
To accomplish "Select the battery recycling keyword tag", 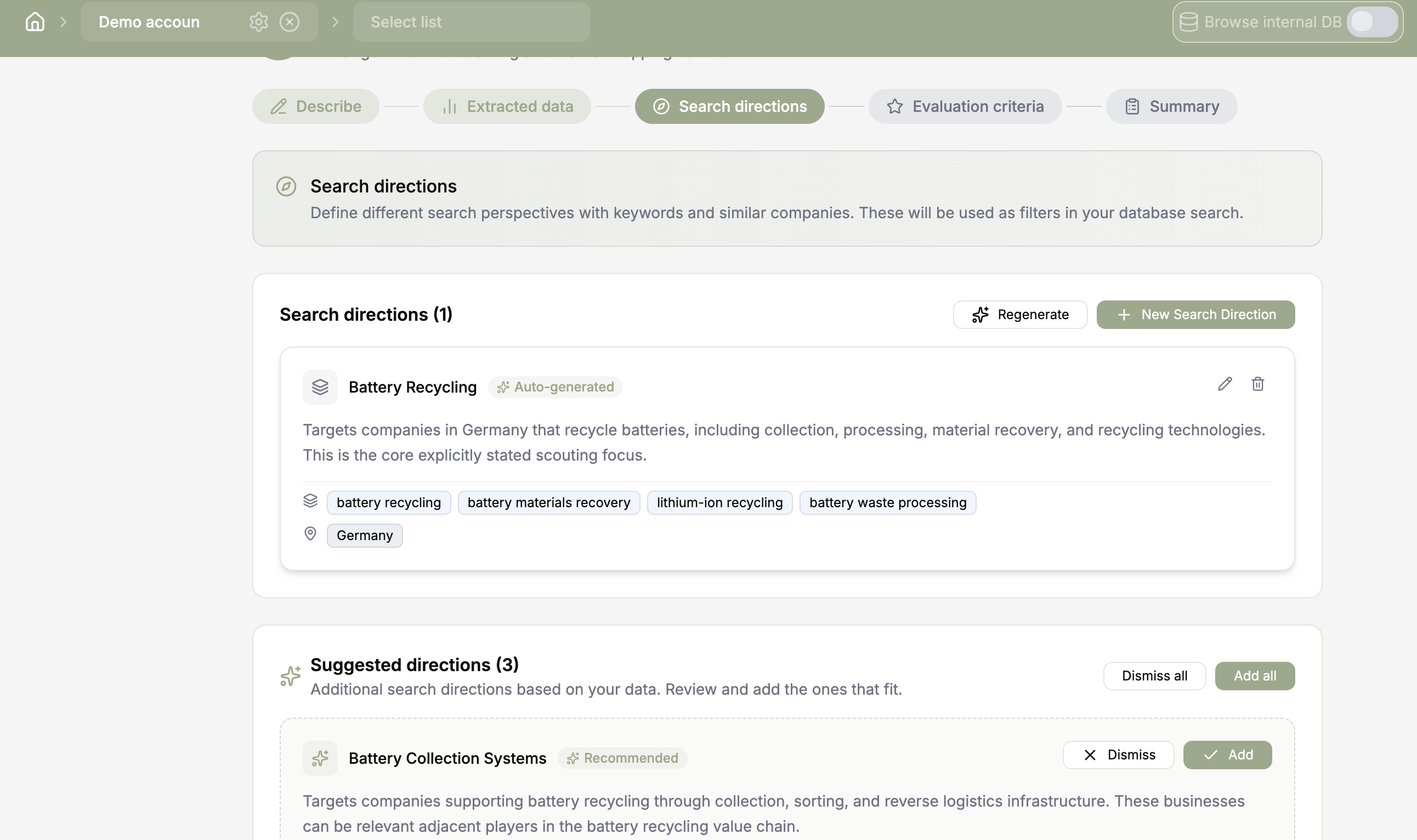I will (x=388, y=503).
